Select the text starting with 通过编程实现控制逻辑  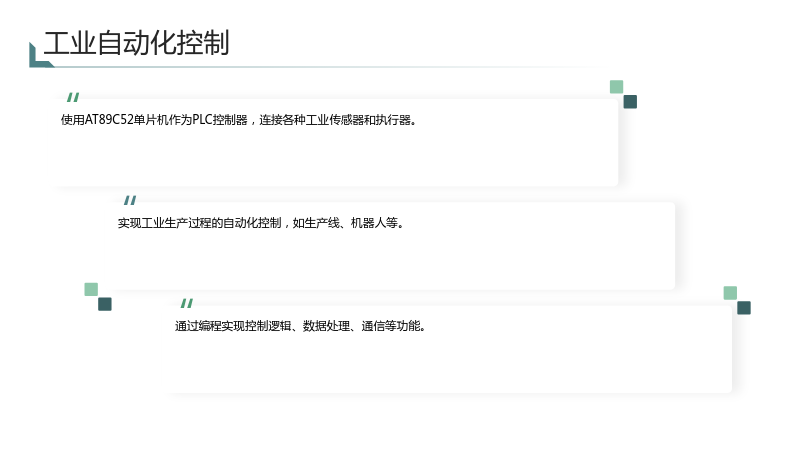tap(301, 326)
